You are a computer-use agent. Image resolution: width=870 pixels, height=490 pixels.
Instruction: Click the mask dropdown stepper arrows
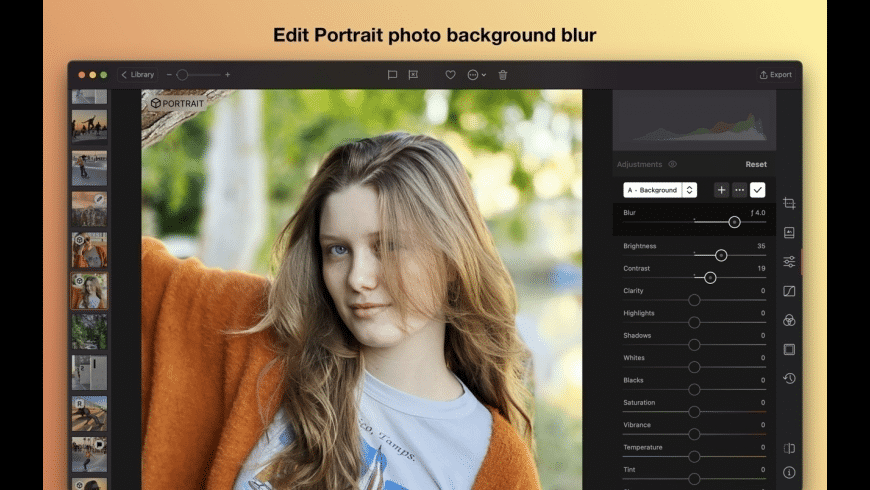click(689, 190)
